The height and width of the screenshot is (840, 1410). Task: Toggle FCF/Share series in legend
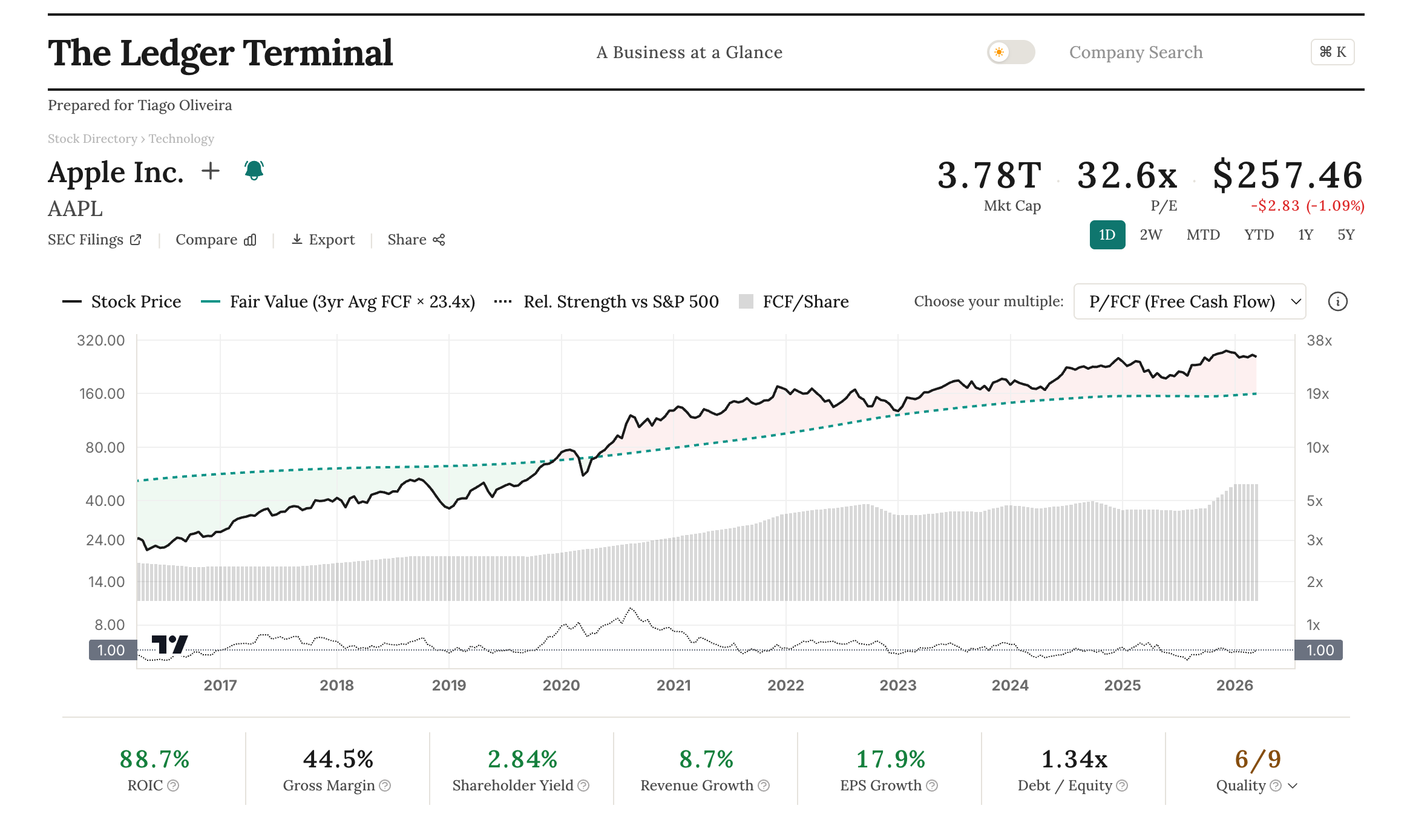pos(794,301)
